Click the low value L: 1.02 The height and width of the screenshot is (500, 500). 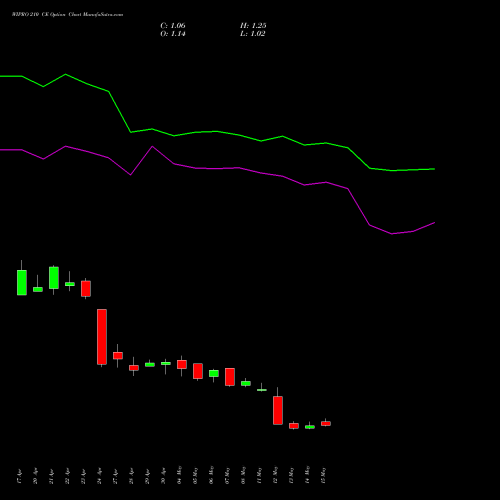253,34
